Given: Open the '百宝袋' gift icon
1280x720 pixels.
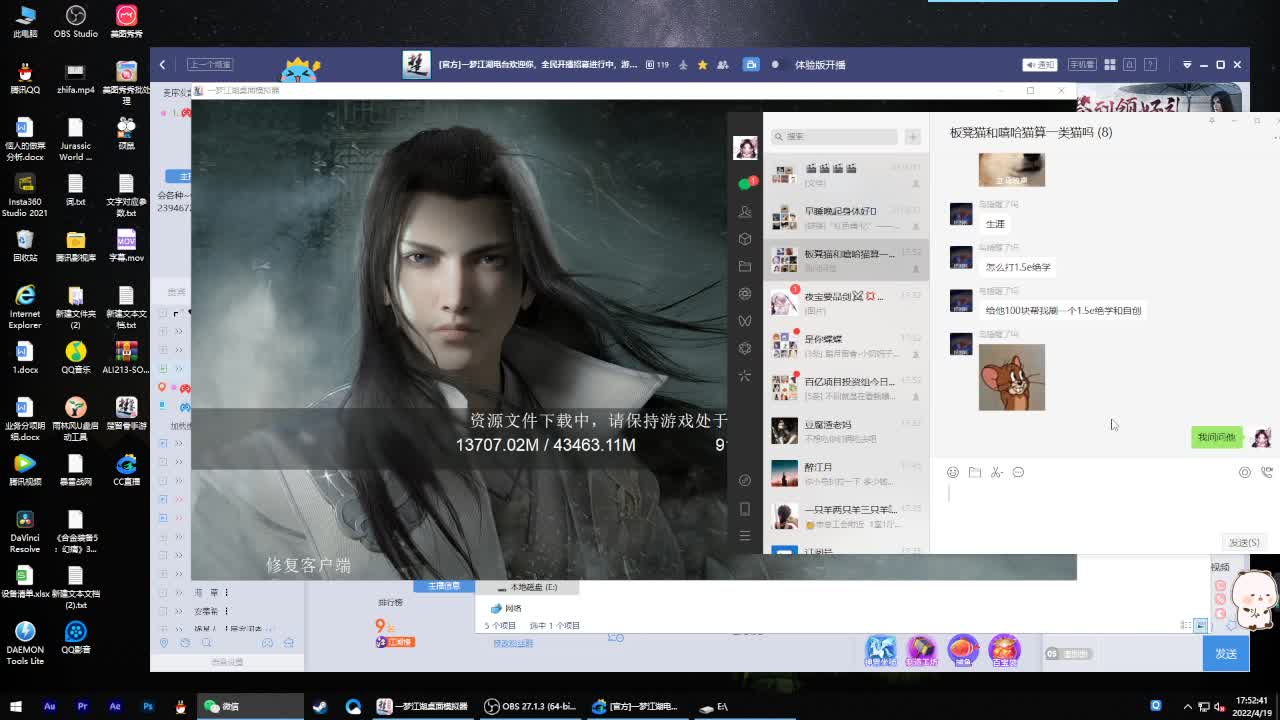Looking at the screenshot, I should (x=1004, y=651).
